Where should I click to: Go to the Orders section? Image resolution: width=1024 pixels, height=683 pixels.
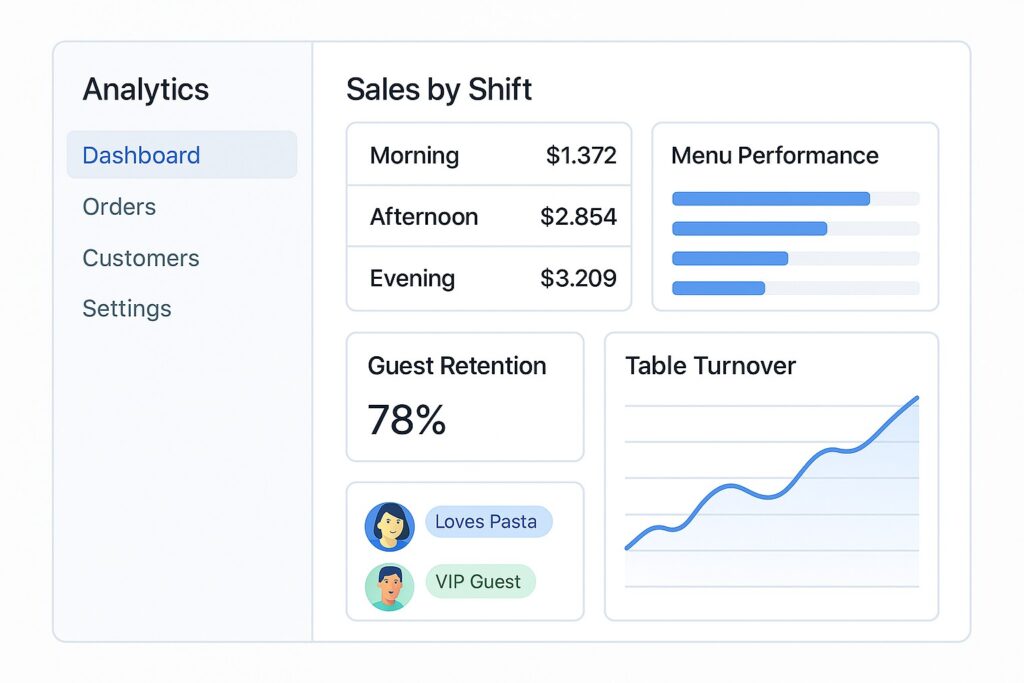click(x=119, y=207)
